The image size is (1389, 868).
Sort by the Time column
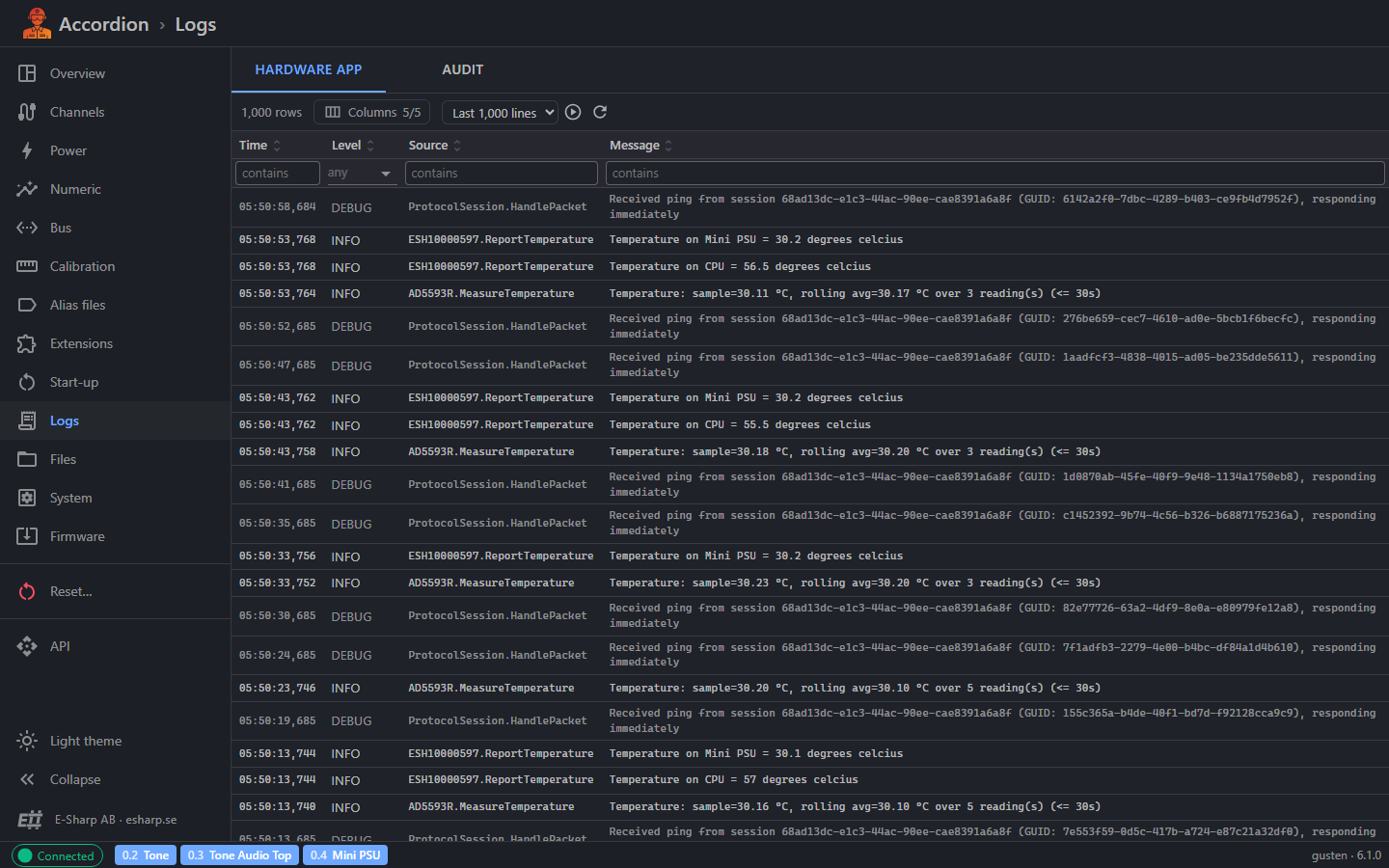tap(260, 145)
